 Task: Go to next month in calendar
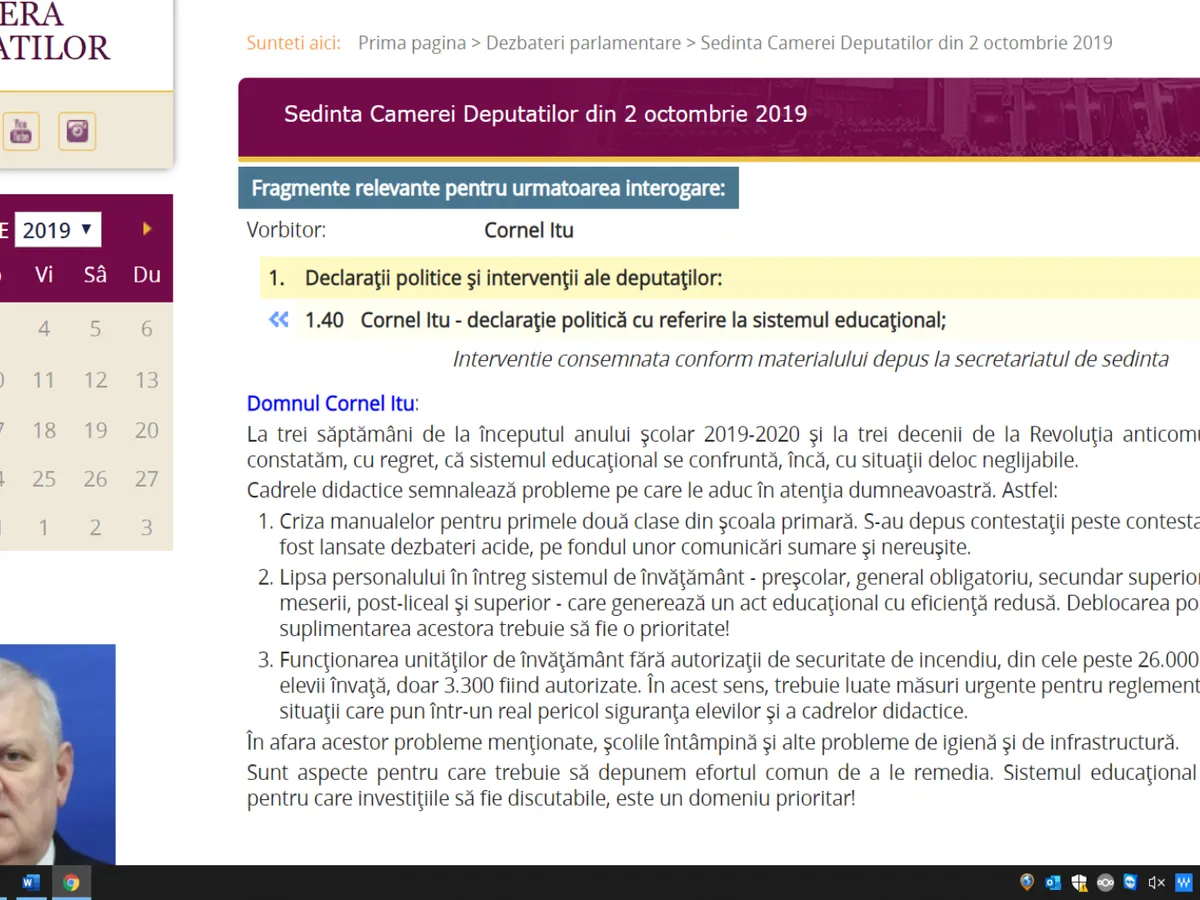(147, 229)
